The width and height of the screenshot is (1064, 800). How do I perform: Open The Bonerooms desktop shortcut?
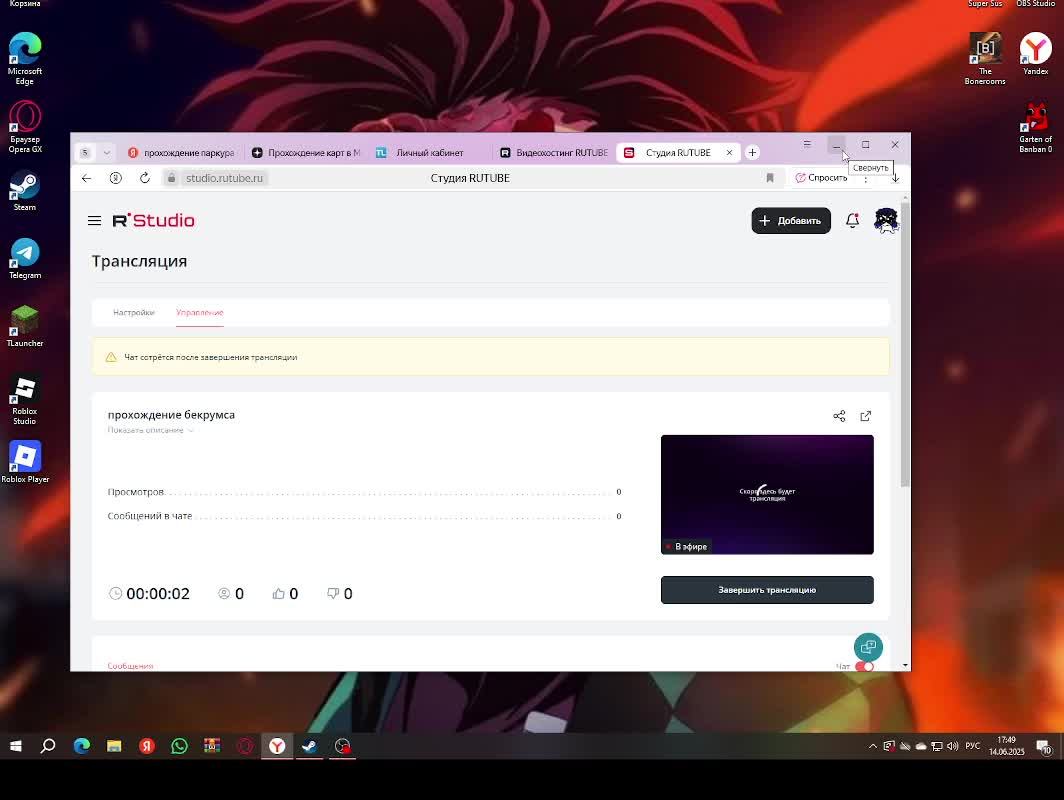(x=985, y=59)
